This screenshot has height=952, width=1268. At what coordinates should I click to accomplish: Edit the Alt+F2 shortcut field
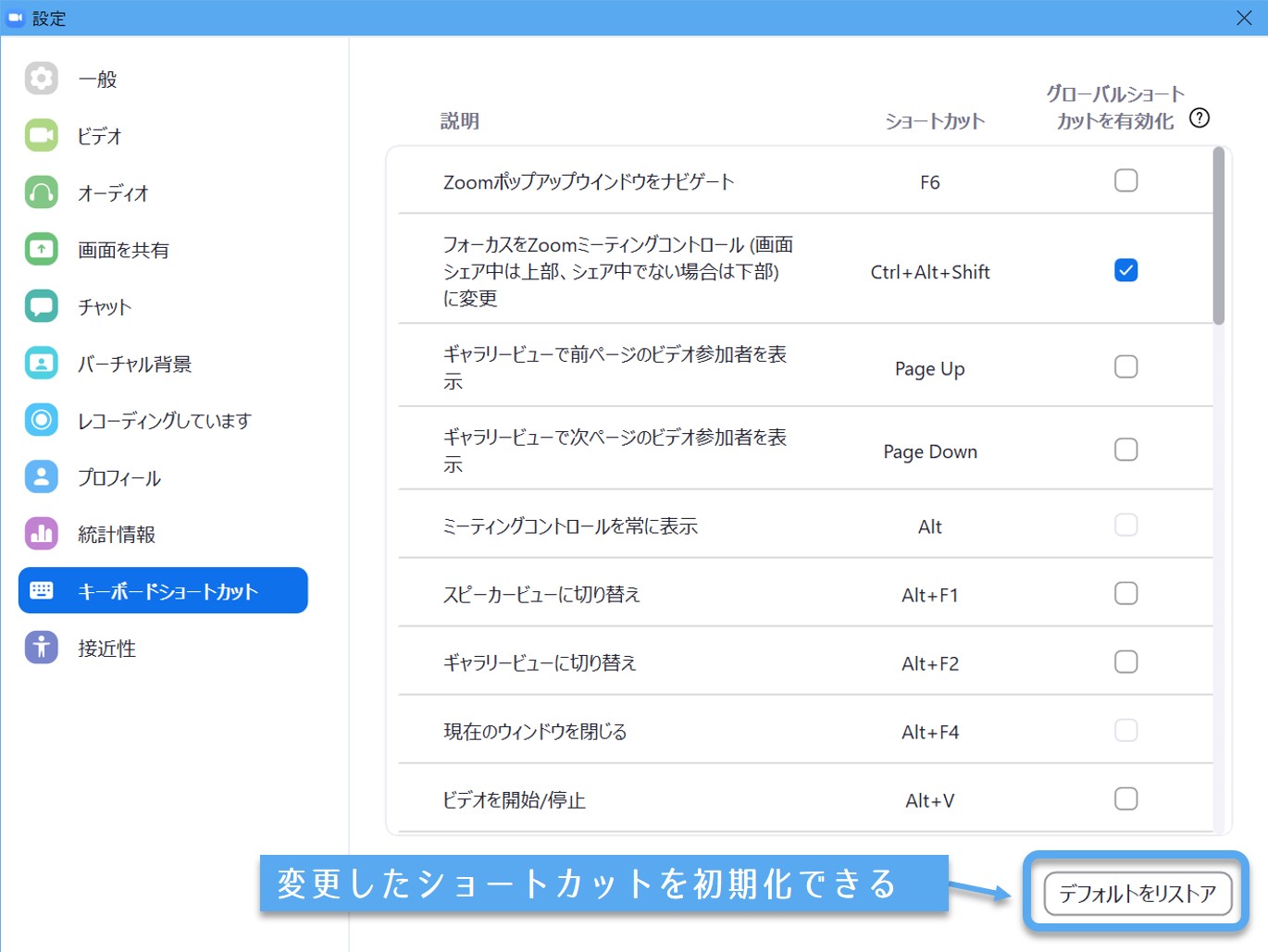pos(930,663)
